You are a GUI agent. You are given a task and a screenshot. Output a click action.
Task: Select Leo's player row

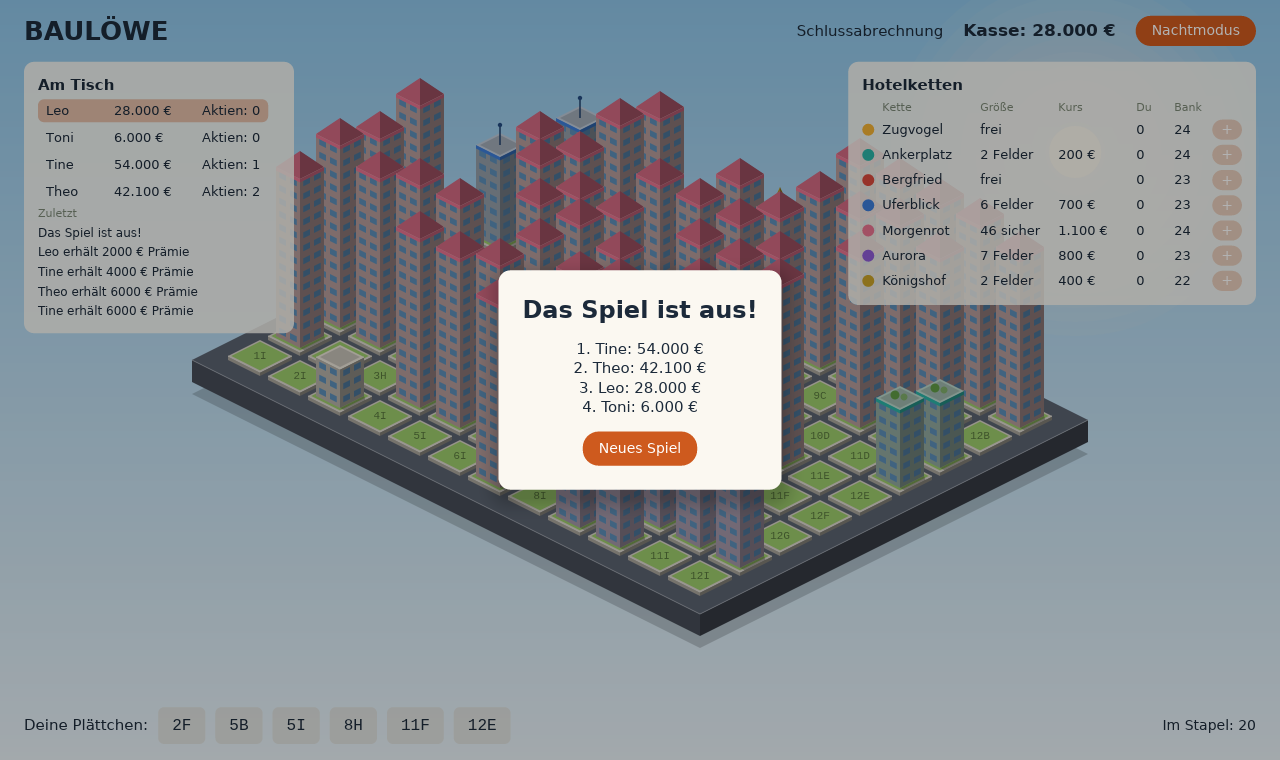tap(153, 111)
